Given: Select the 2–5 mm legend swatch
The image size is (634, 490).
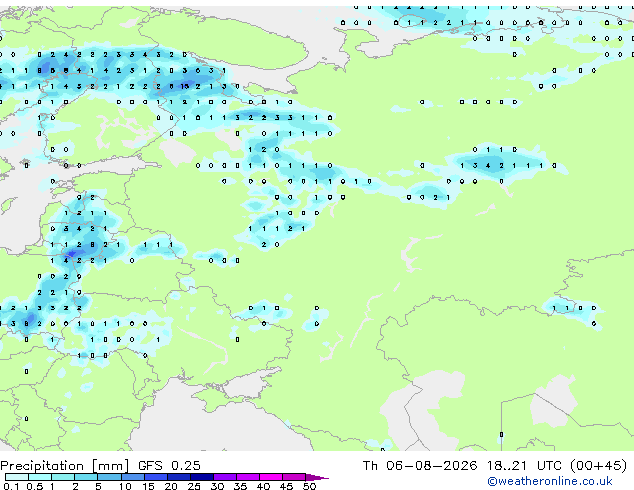Looking at the screenshot, I should click(x=86, y=477).
